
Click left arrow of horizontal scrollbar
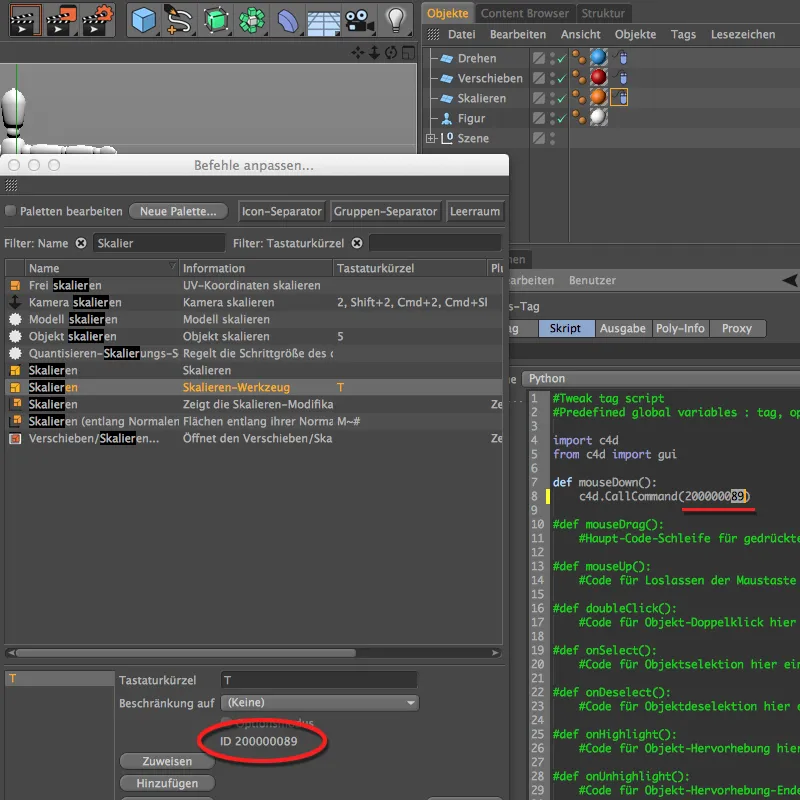coord(11,653)
